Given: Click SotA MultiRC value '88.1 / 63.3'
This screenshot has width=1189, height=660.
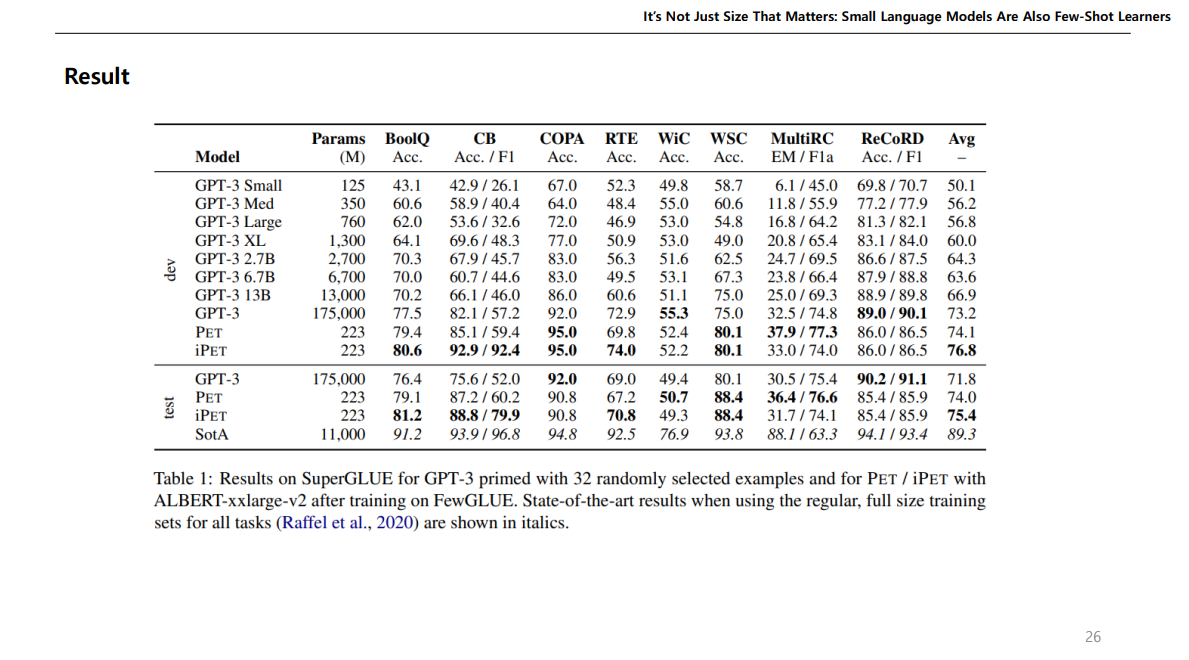Looking at the screenshot, I should coord(802,435).
